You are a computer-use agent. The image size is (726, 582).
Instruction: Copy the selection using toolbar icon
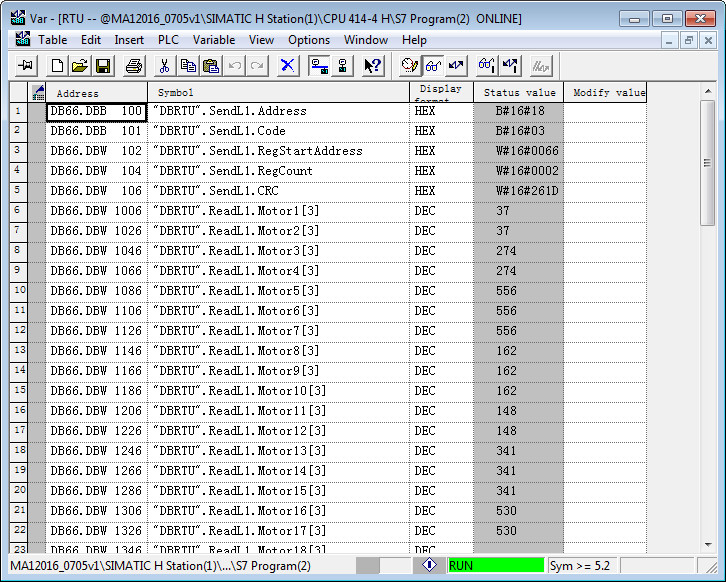[188, 66]
